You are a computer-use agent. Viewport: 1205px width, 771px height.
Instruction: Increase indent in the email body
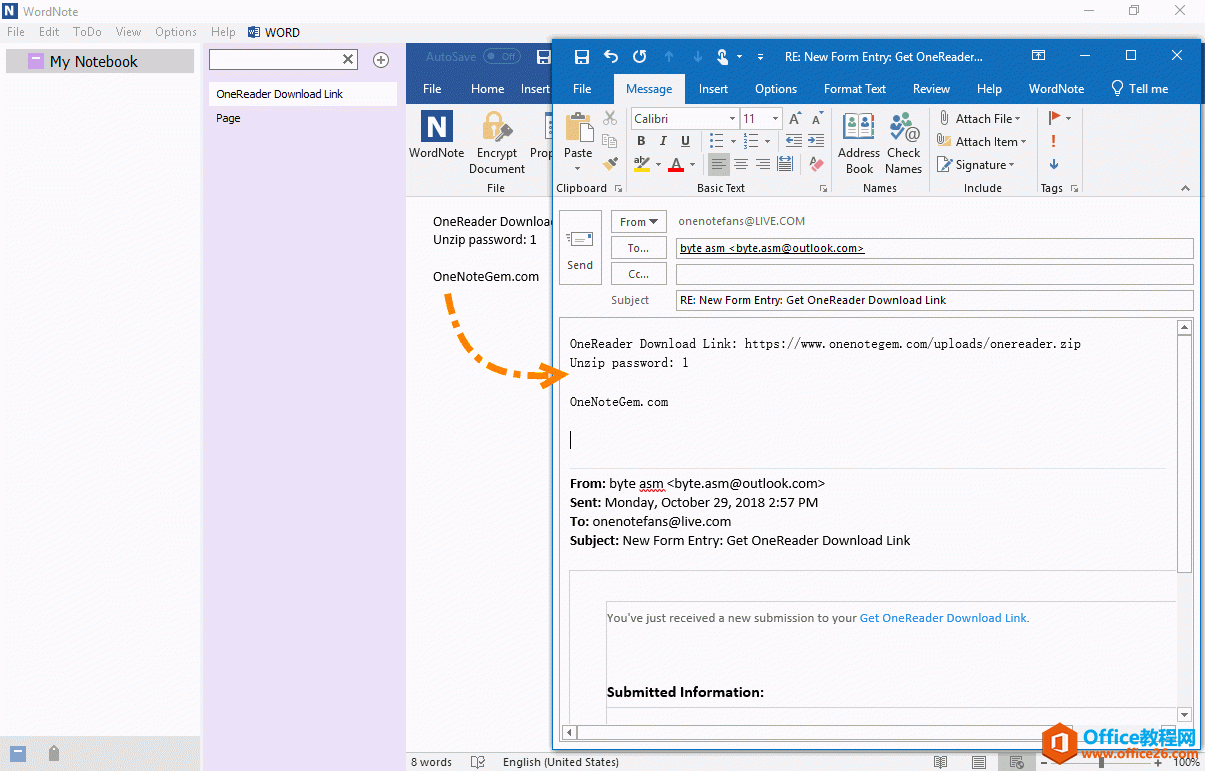(815, 141)
